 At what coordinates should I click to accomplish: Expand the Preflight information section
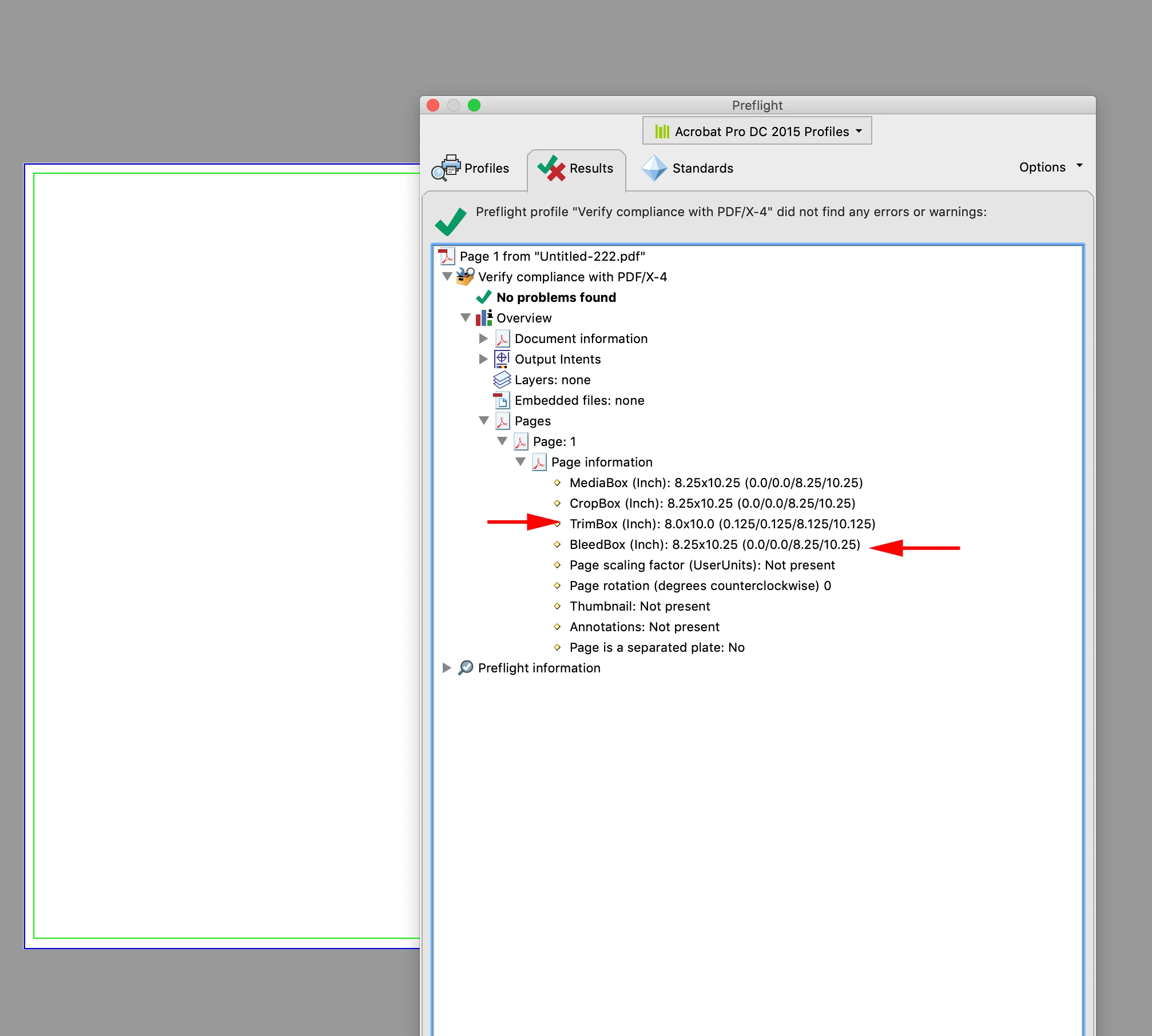coord(447,668)
